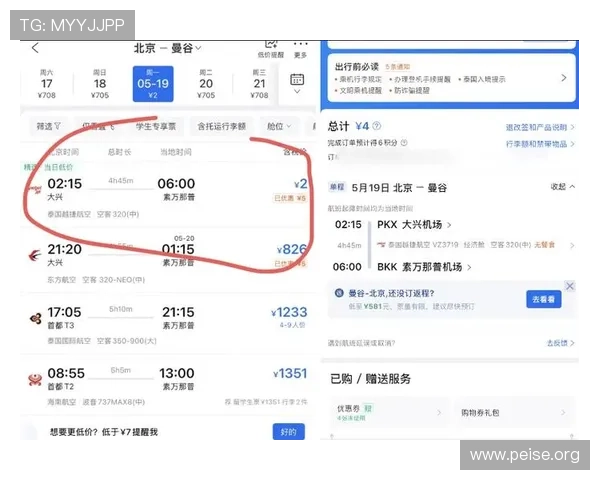The image size is (600, 480).
Task: Select the 17:05 首都T3 flight priced ¥1233
Action: [x=168, y=324]
